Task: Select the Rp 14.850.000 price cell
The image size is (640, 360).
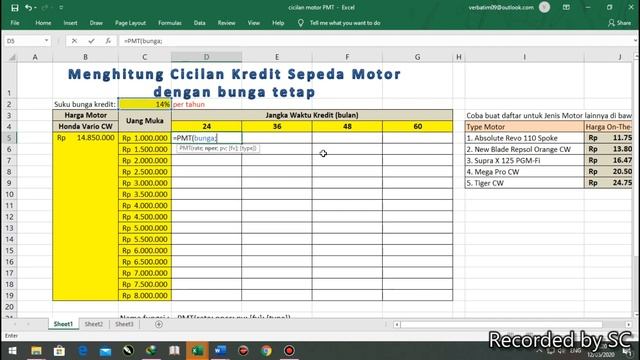Action: click(x=85, y=138)
